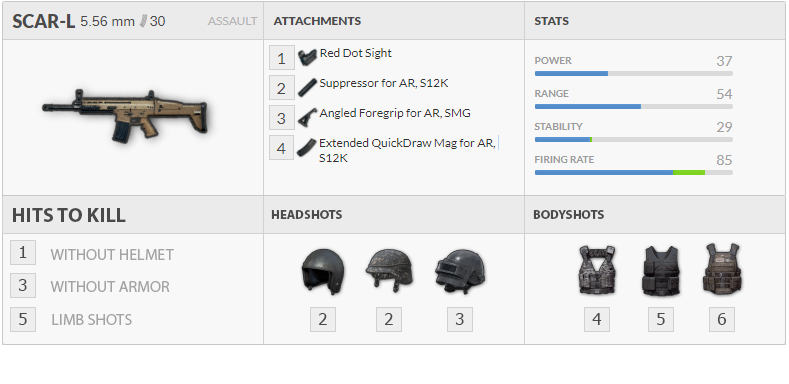This screenshot has height=384, width=789.
Task: Click attachment slot number 3
Action: pyautogui.click(x=281, y=118)
